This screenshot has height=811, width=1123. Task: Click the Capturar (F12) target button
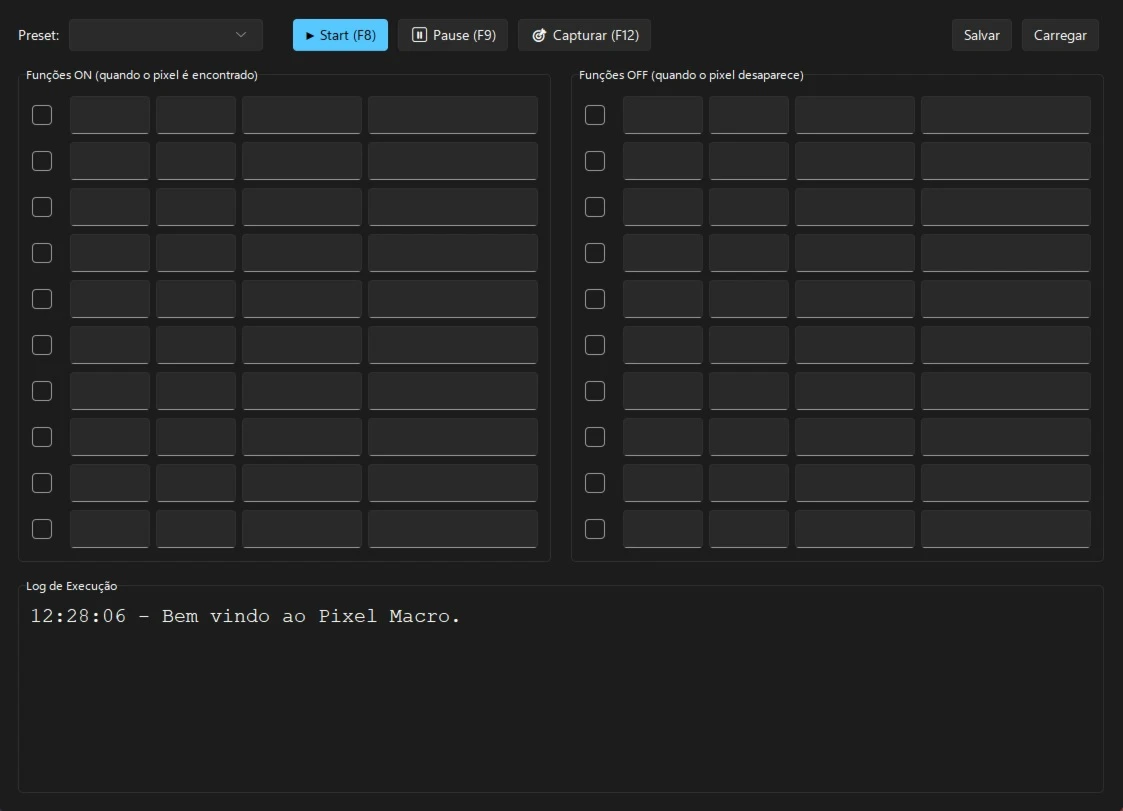(584, 35)
